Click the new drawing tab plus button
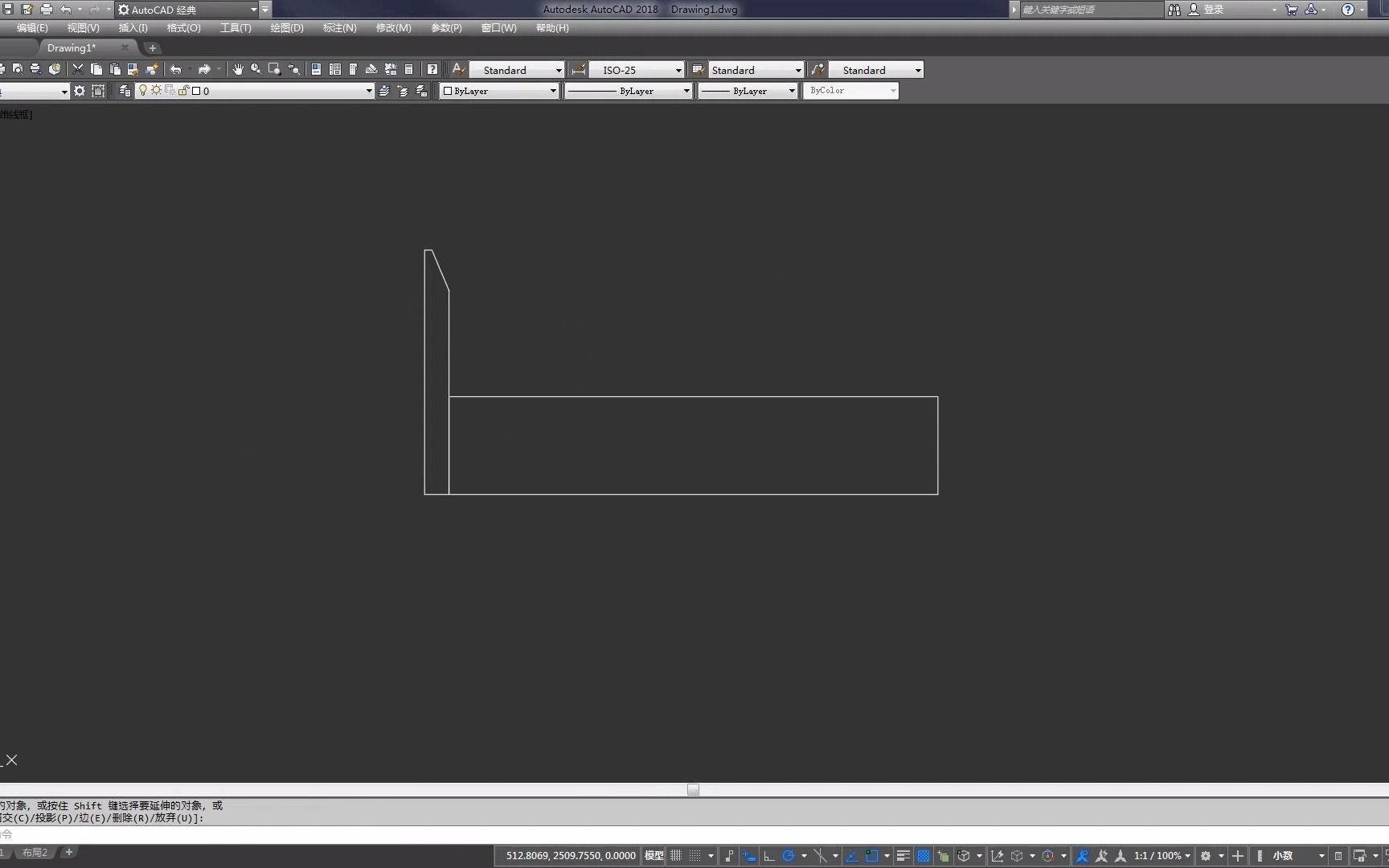This screenshot has width=1389, height=868. [152, 48]
